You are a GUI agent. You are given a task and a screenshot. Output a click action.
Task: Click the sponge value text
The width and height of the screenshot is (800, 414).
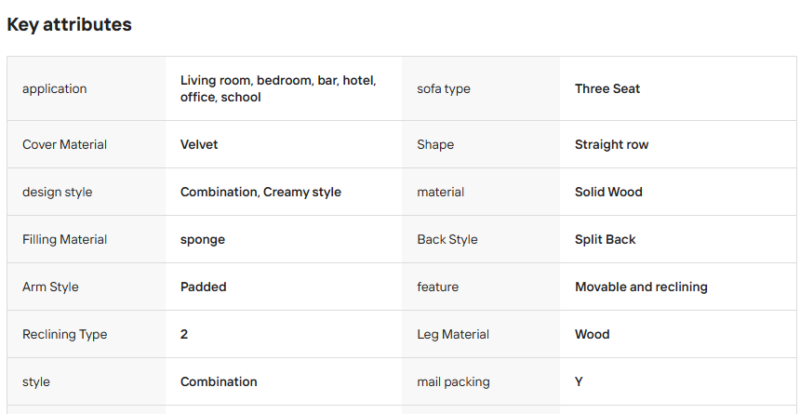coord(203,239)
